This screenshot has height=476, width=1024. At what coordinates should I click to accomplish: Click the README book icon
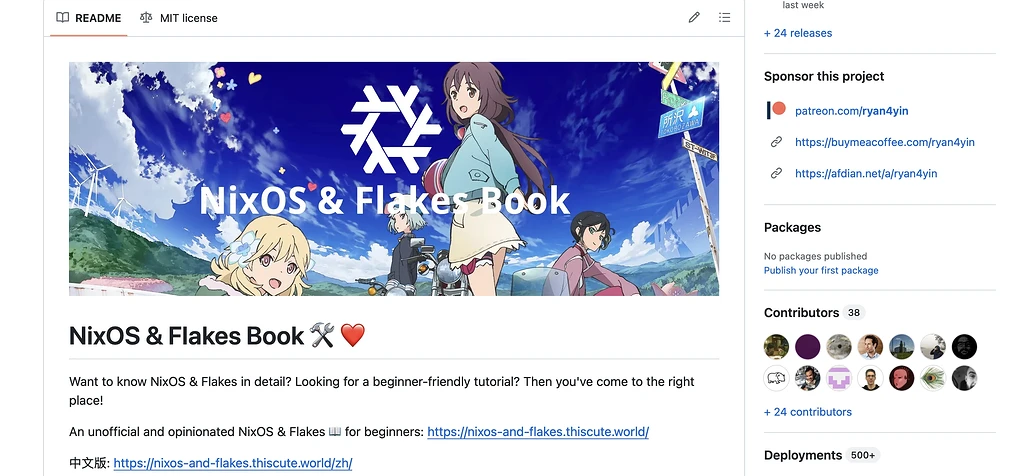coord(63,18)
